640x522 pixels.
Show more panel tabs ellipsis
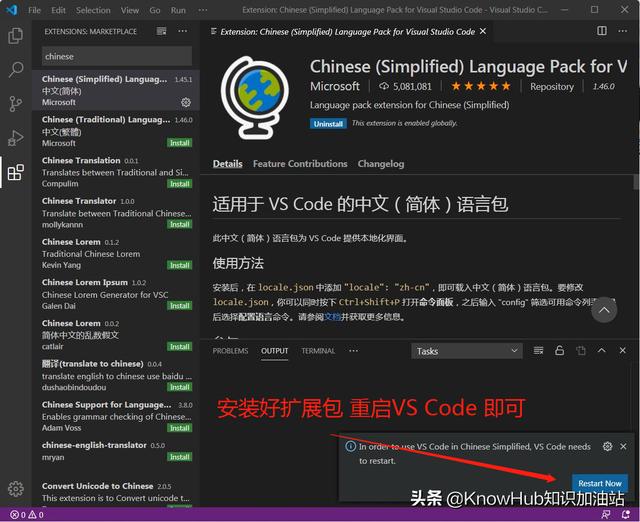[x=353, y=351]
